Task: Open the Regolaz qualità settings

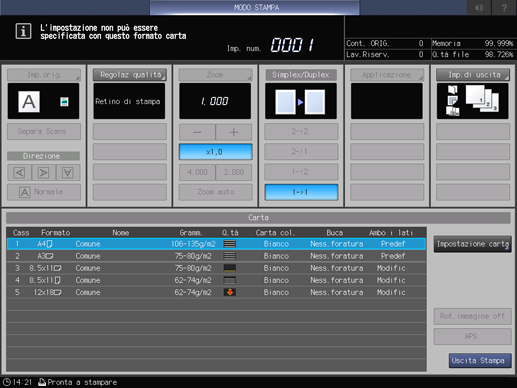Action: tap(130, 75)
